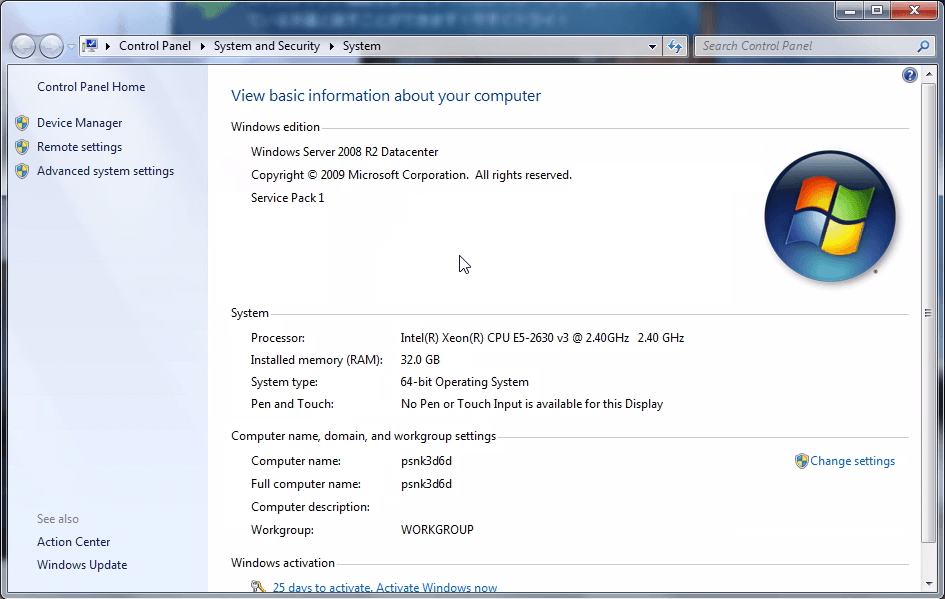945x599 pixels.
Task: Expand arrow after System and Security
Action: coord(331,46)
